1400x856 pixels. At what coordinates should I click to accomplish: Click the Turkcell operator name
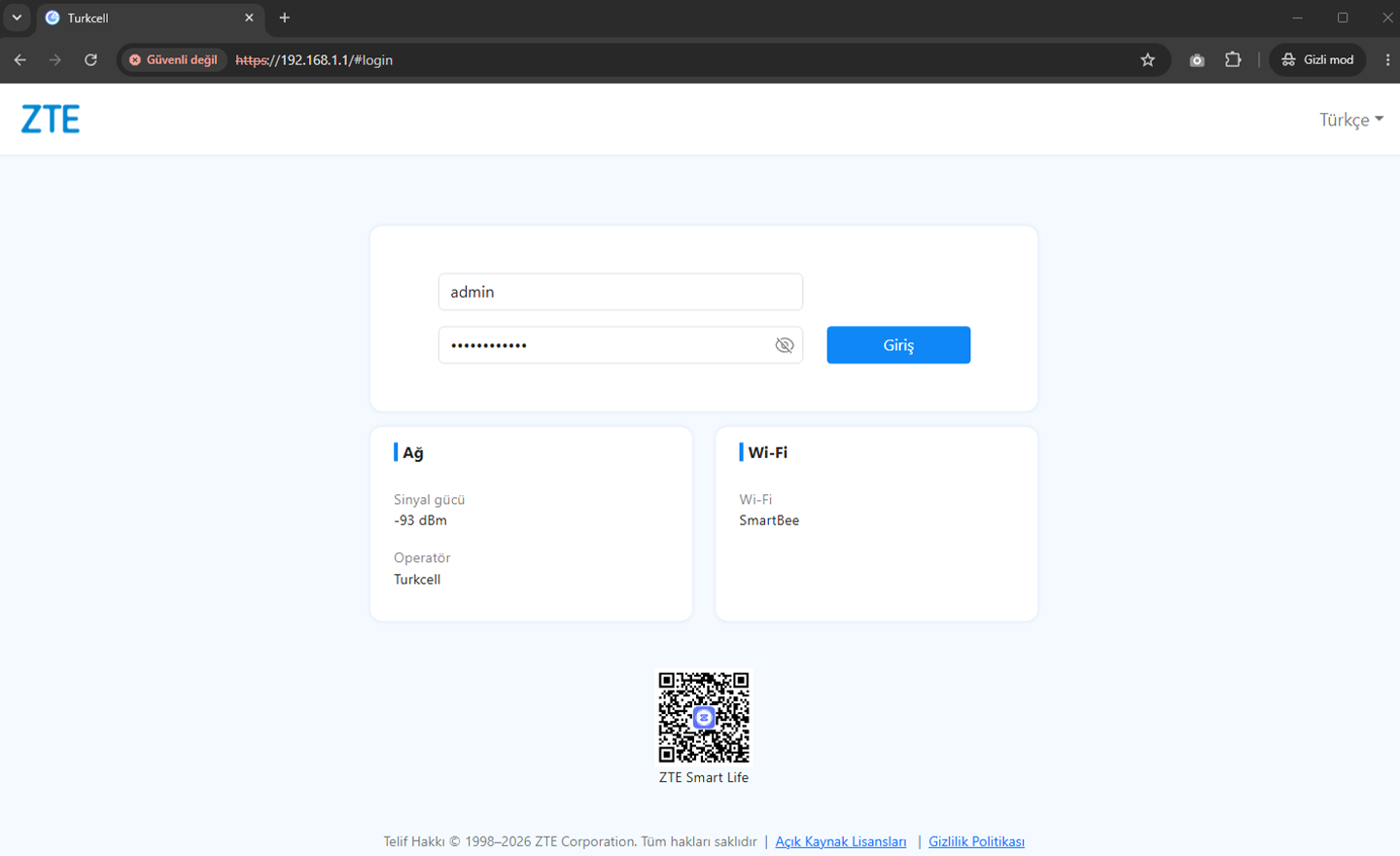[x=417, y=579]
